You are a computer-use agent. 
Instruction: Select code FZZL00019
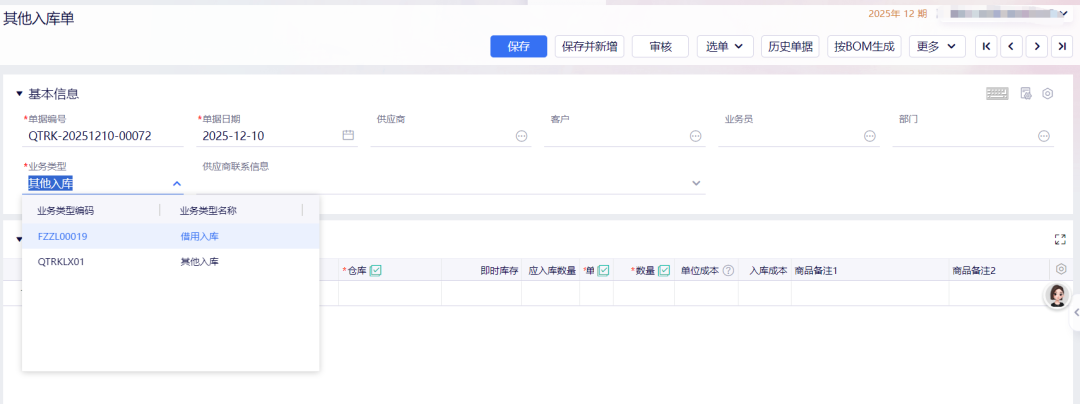tap(62, 236)
